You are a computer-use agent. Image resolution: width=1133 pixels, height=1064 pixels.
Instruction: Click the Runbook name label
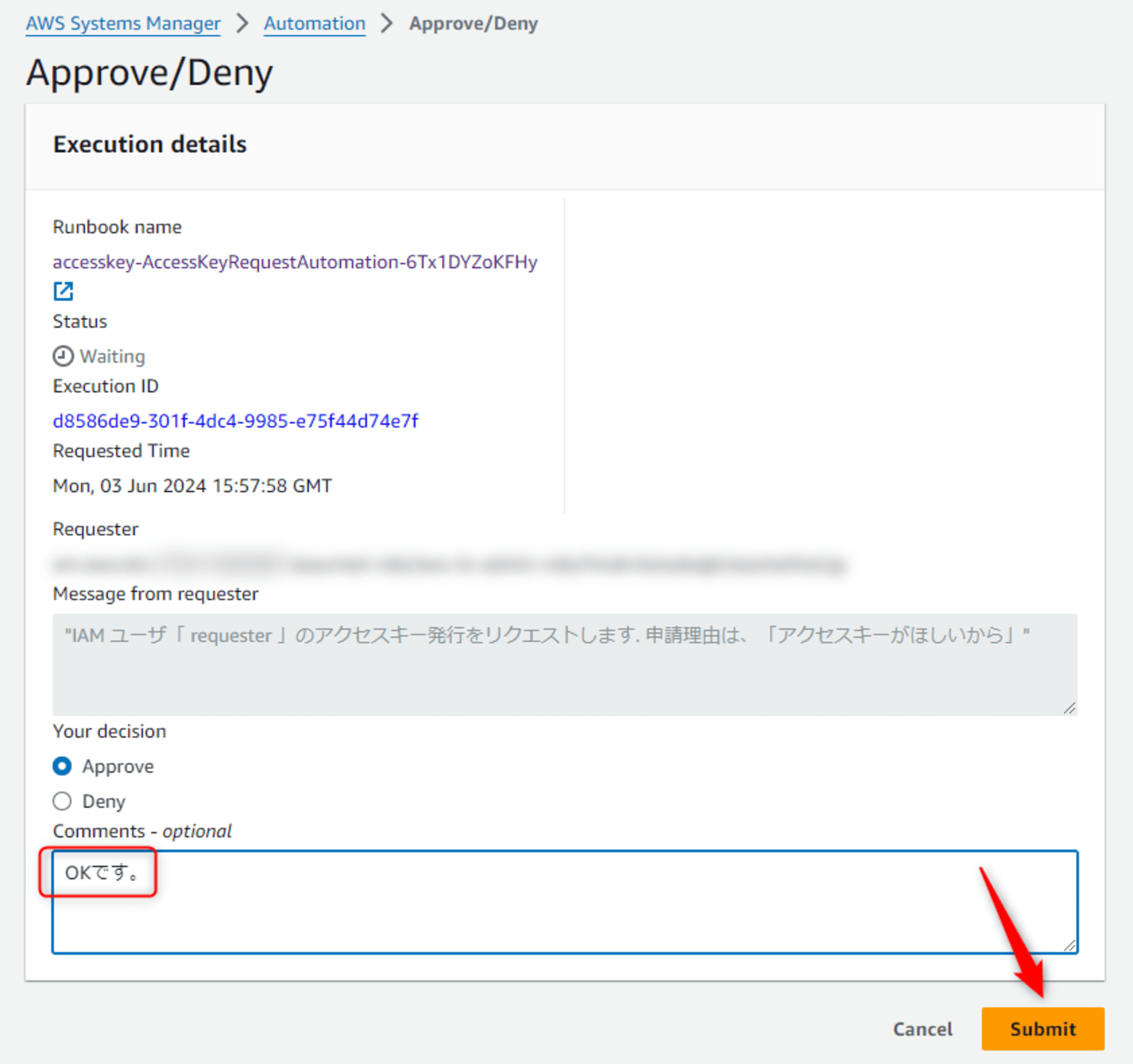point(117,227)
